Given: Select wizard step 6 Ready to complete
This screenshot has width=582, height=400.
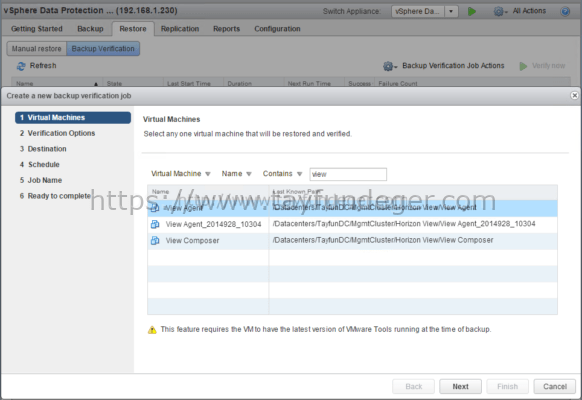Looking at the screenshot, I should [55, 196].
